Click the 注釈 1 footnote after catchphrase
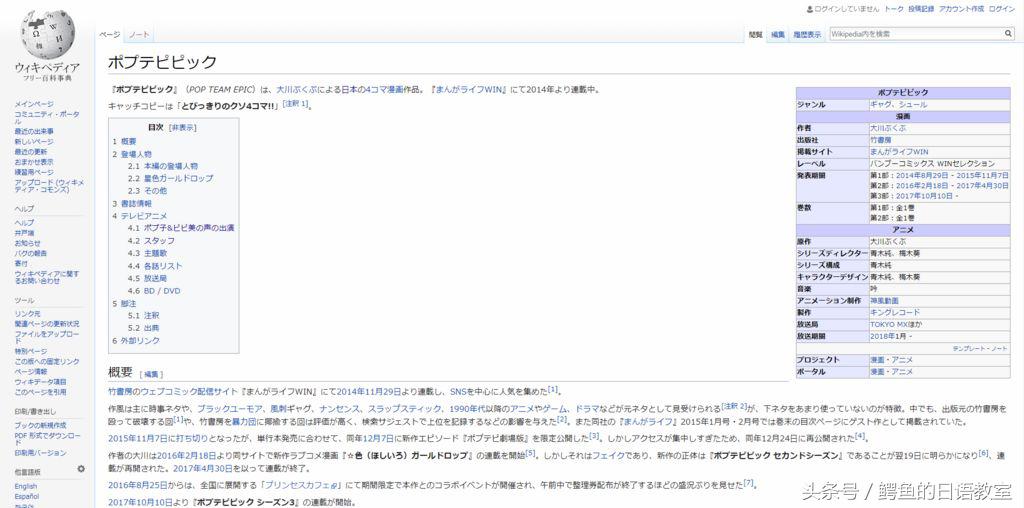Screen dimensions: 1024x508 coord(295,103)
